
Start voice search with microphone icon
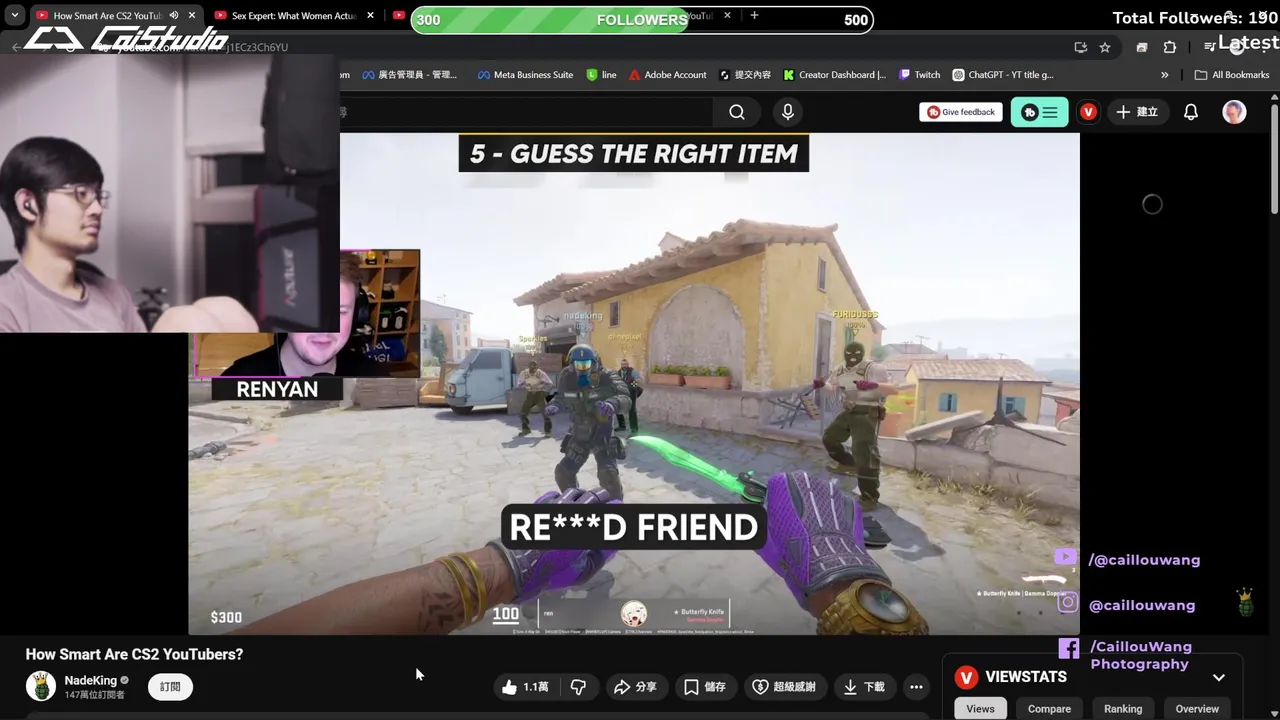point(788,112)
